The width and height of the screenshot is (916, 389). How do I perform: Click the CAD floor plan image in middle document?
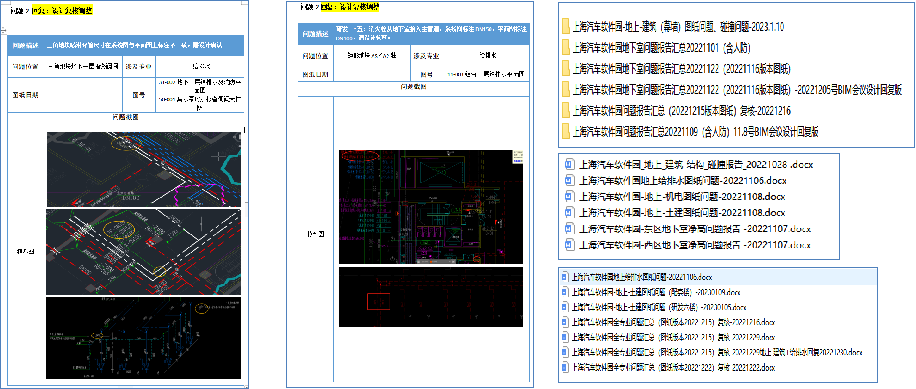[x=431, y=207]
